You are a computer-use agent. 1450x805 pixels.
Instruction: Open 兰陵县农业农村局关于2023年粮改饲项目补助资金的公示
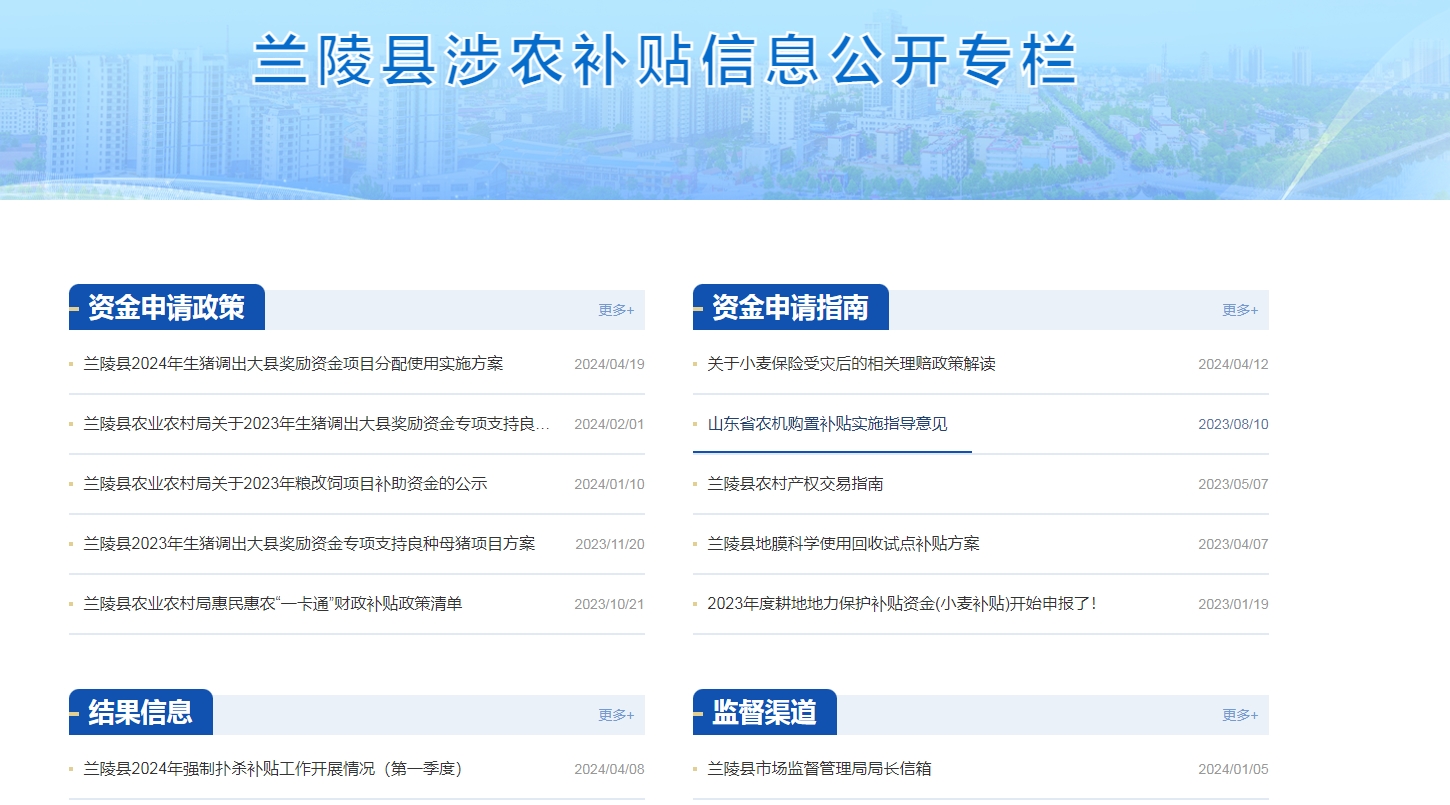(x=285, y=484)
